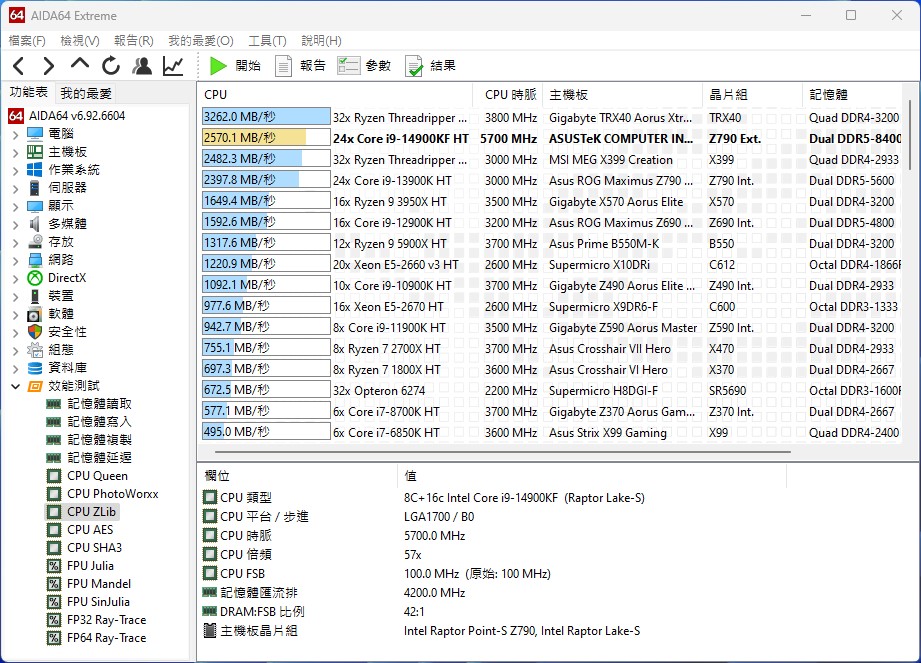Open the 工具(T) menu
The width and height of the screenshot is (921, 663).
pos(267,41)
